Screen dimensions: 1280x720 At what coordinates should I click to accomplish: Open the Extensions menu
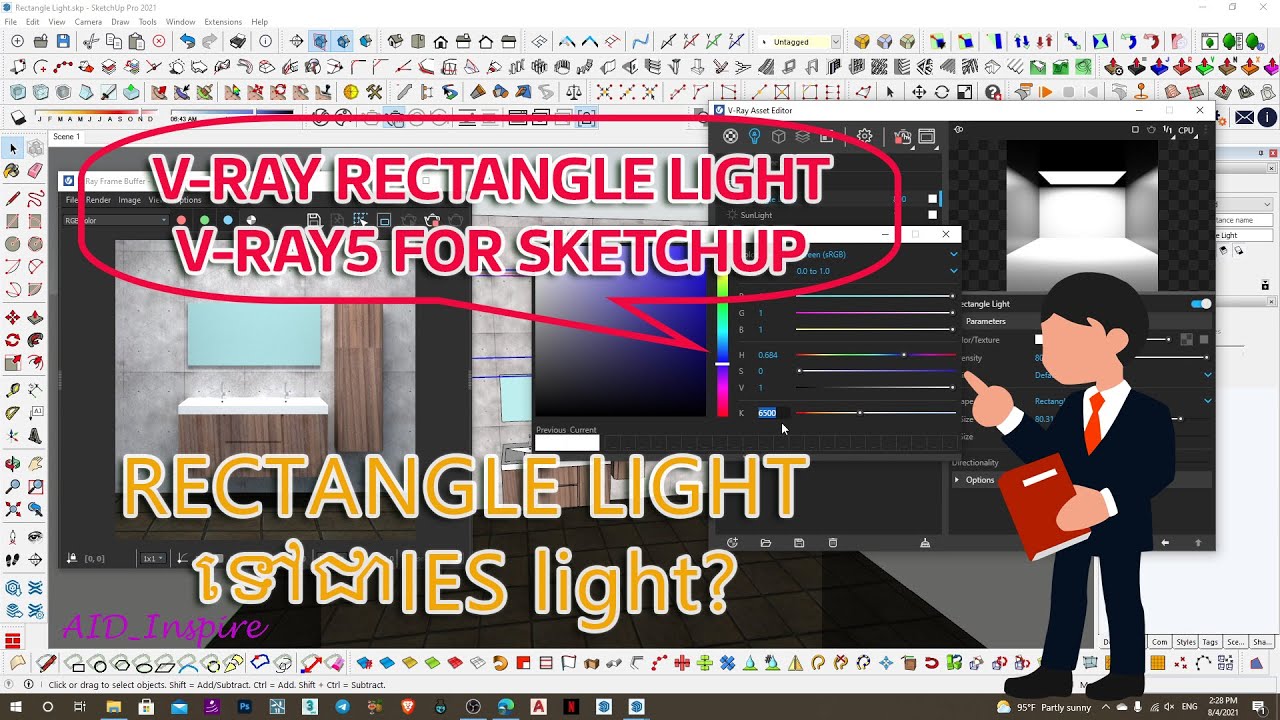point(223,22)
